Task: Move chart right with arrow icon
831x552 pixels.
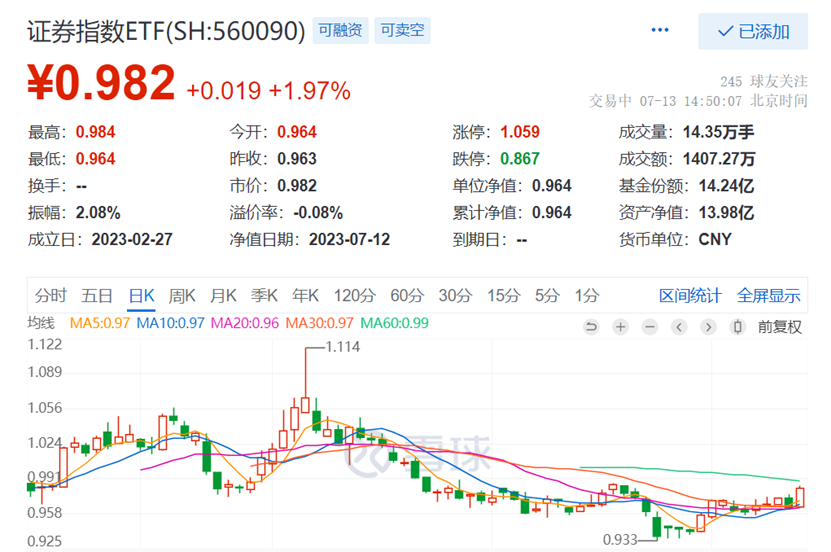Action: pyautogui.click(x=708, y=327)
